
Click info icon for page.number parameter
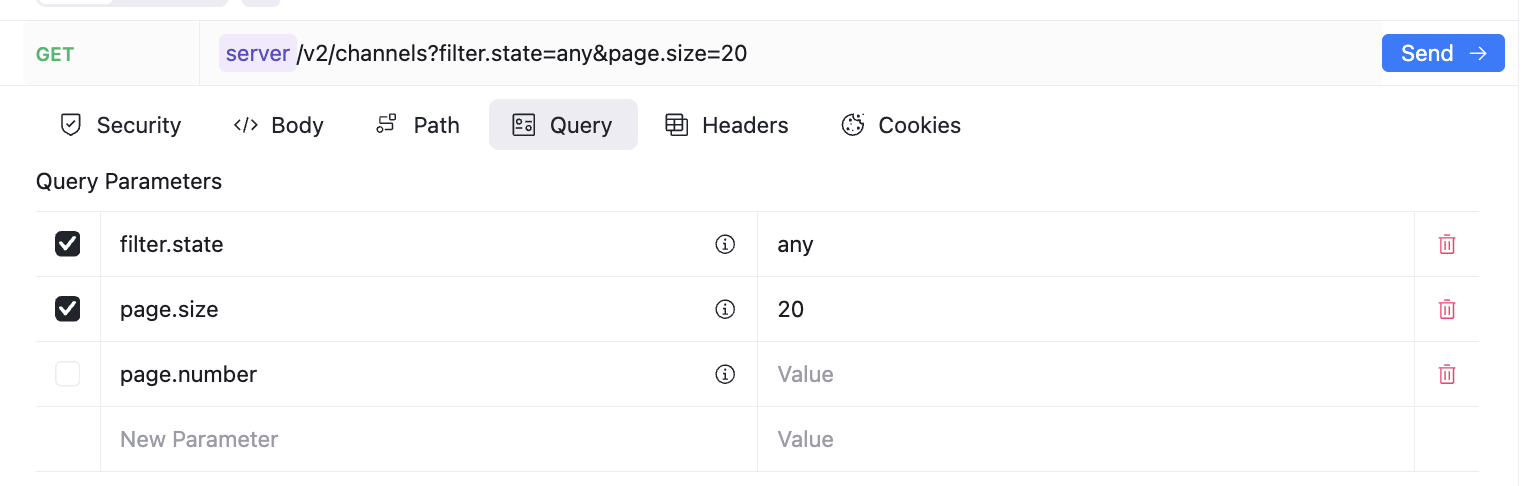pos(725,374)
